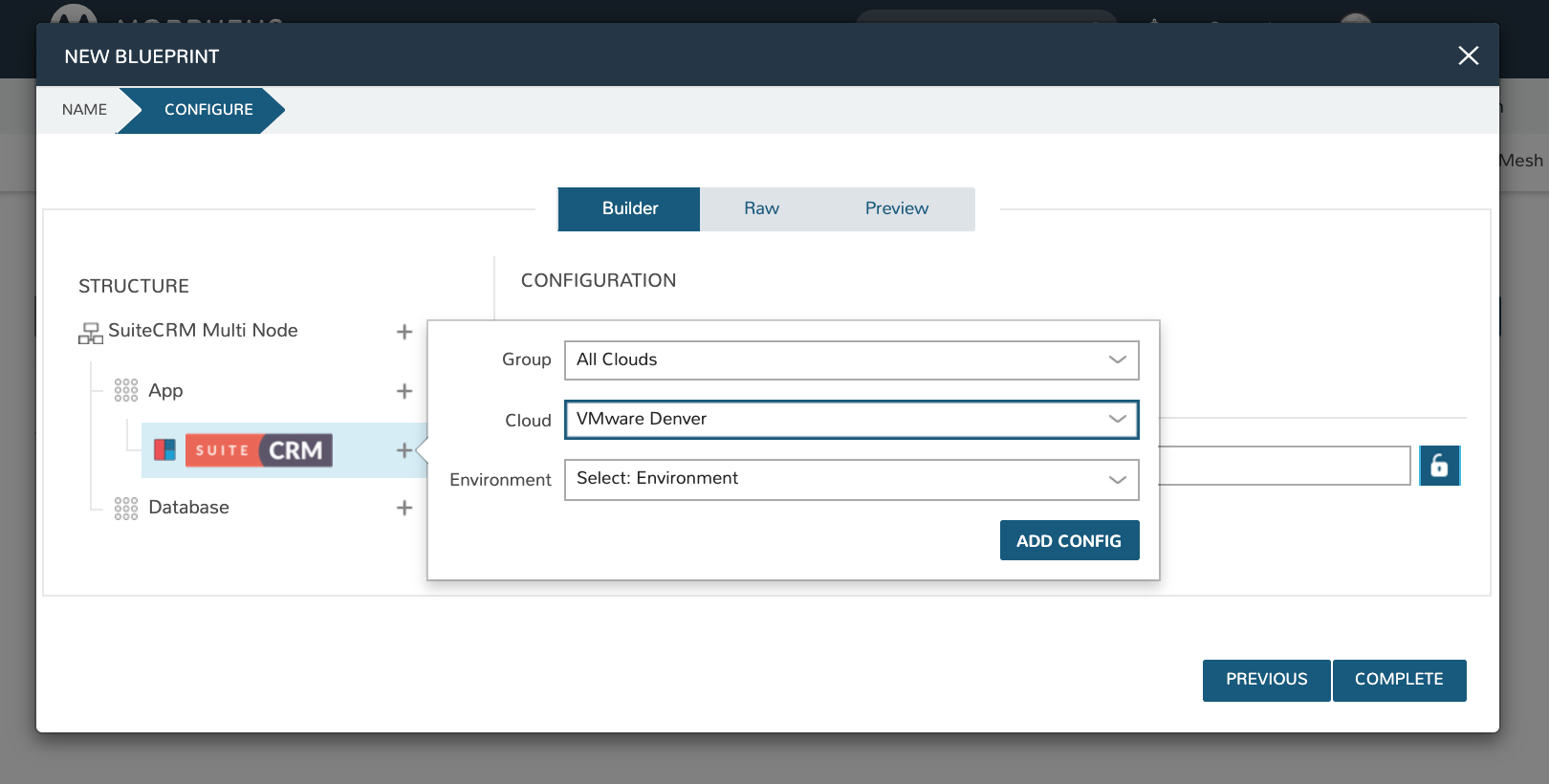Click the COMPLETE button
Screen dimensions: 1549x784
[1399, 680]
